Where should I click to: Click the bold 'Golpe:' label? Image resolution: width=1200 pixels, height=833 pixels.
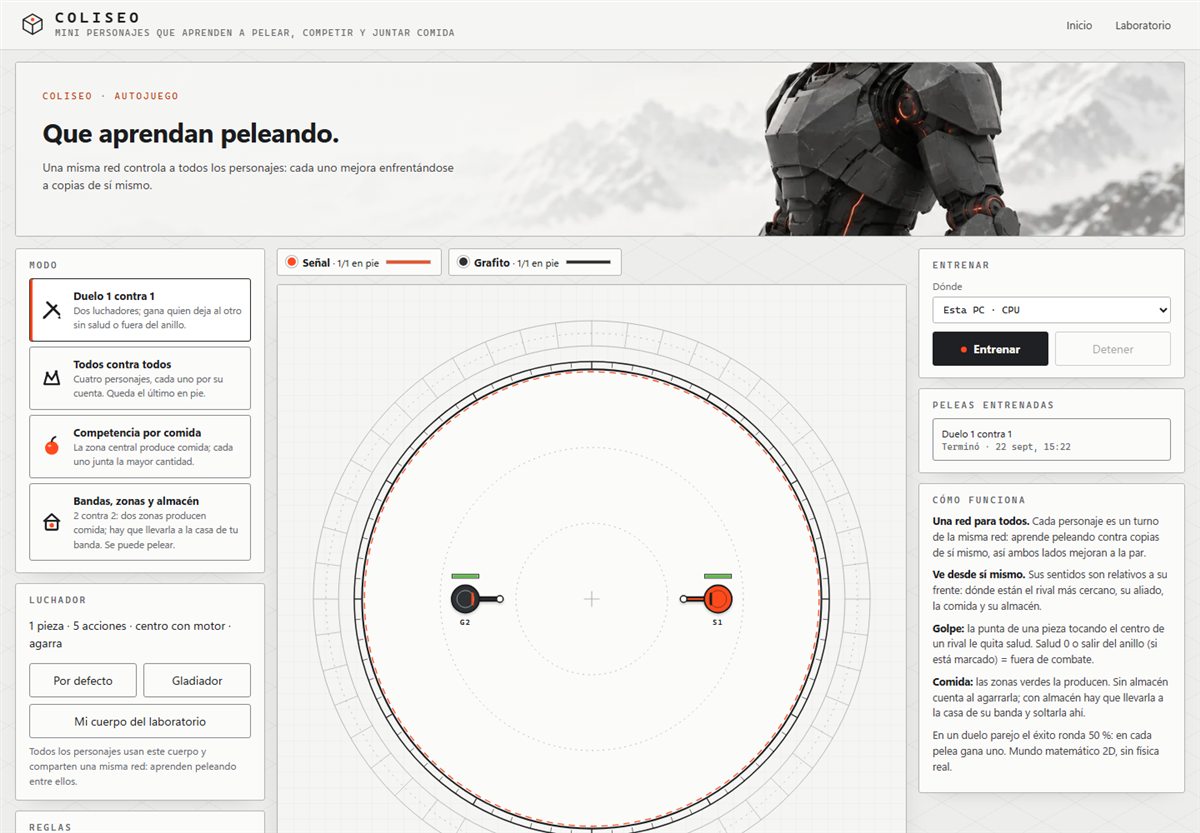tap(949, 628)
